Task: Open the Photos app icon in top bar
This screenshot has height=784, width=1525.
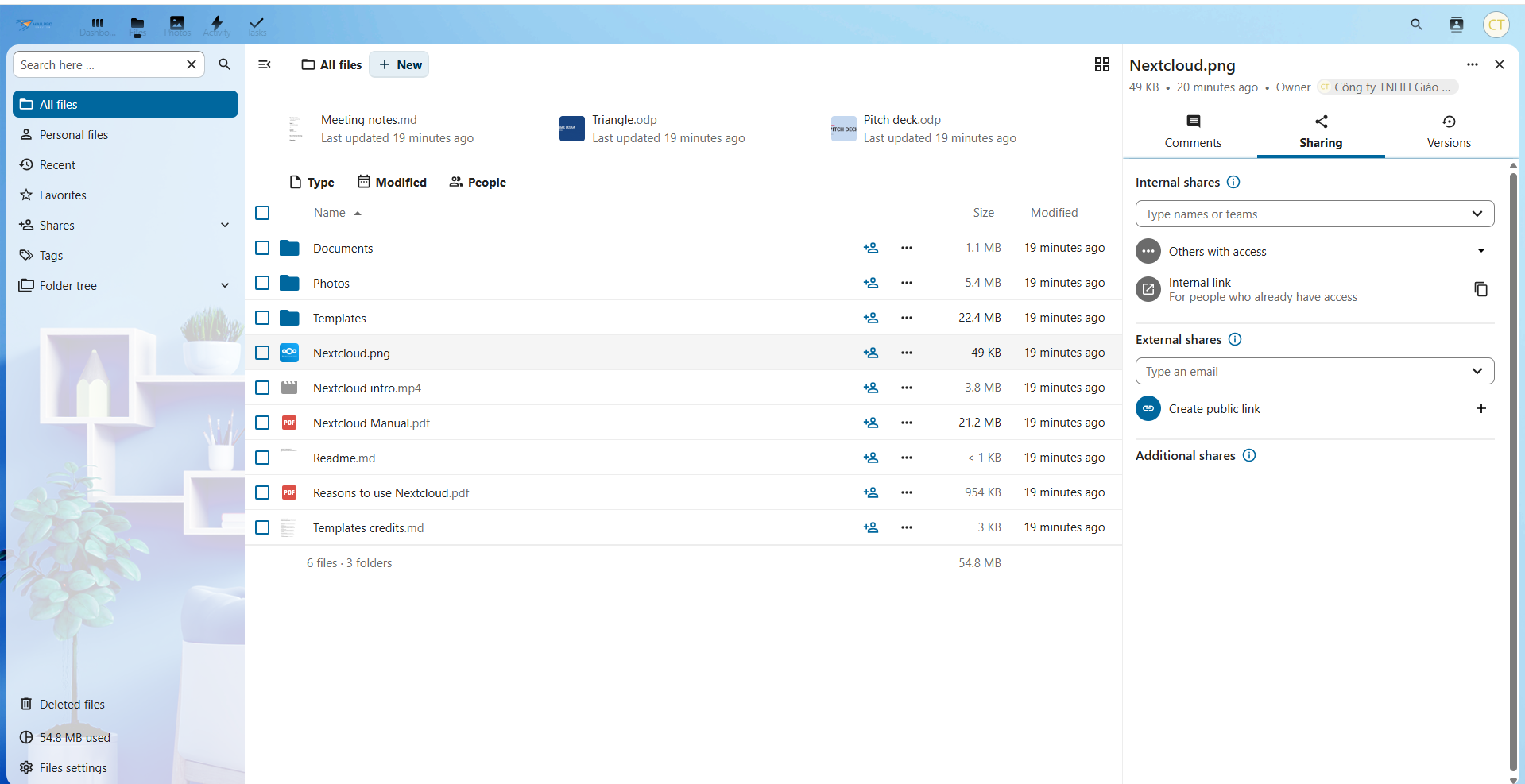Action: [177, 24]
